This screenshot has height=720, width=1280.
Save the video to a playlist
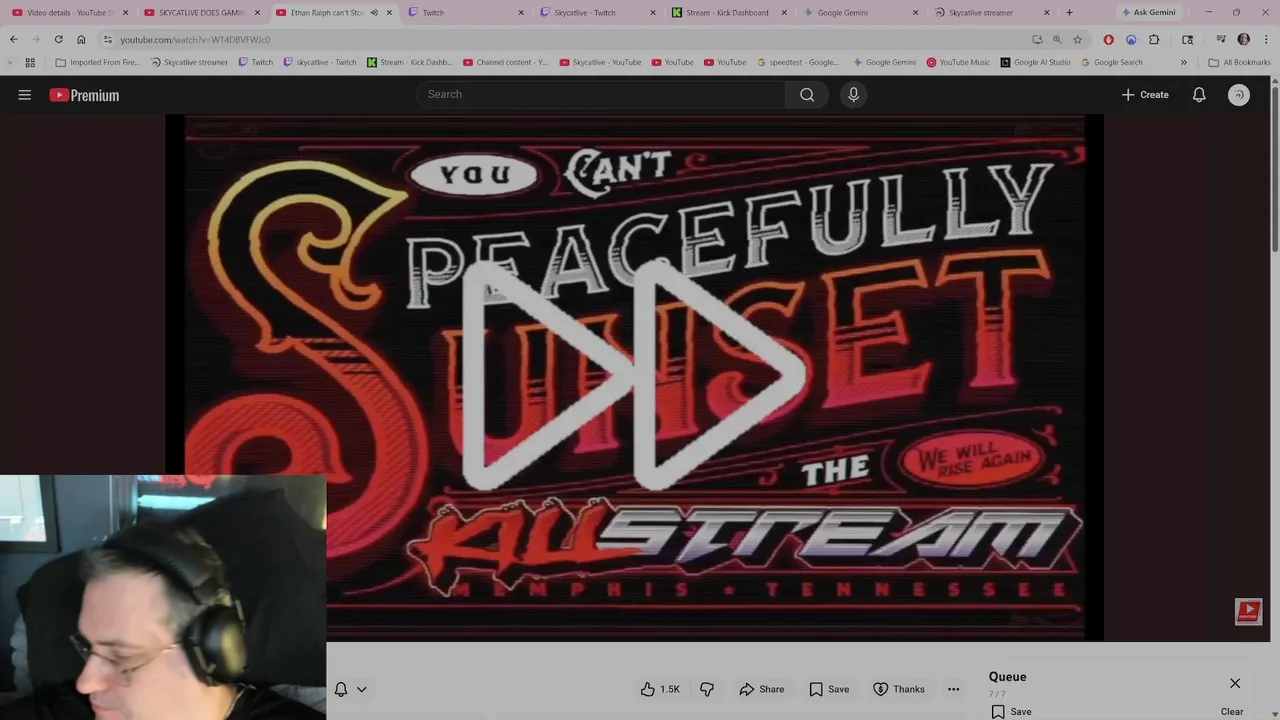pyautogui.click(x=829, y=689)
